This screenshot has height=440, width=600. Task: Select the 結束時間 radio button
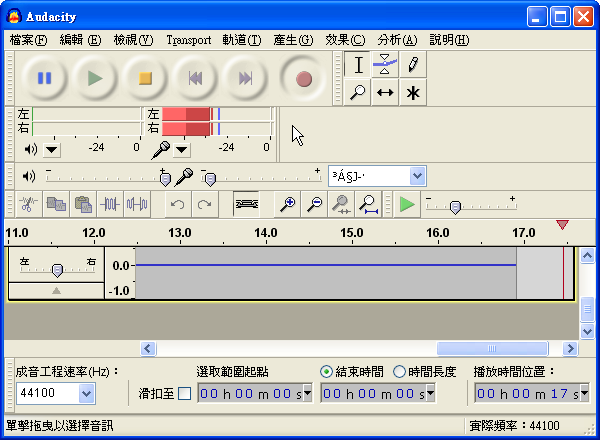(326, 372)
